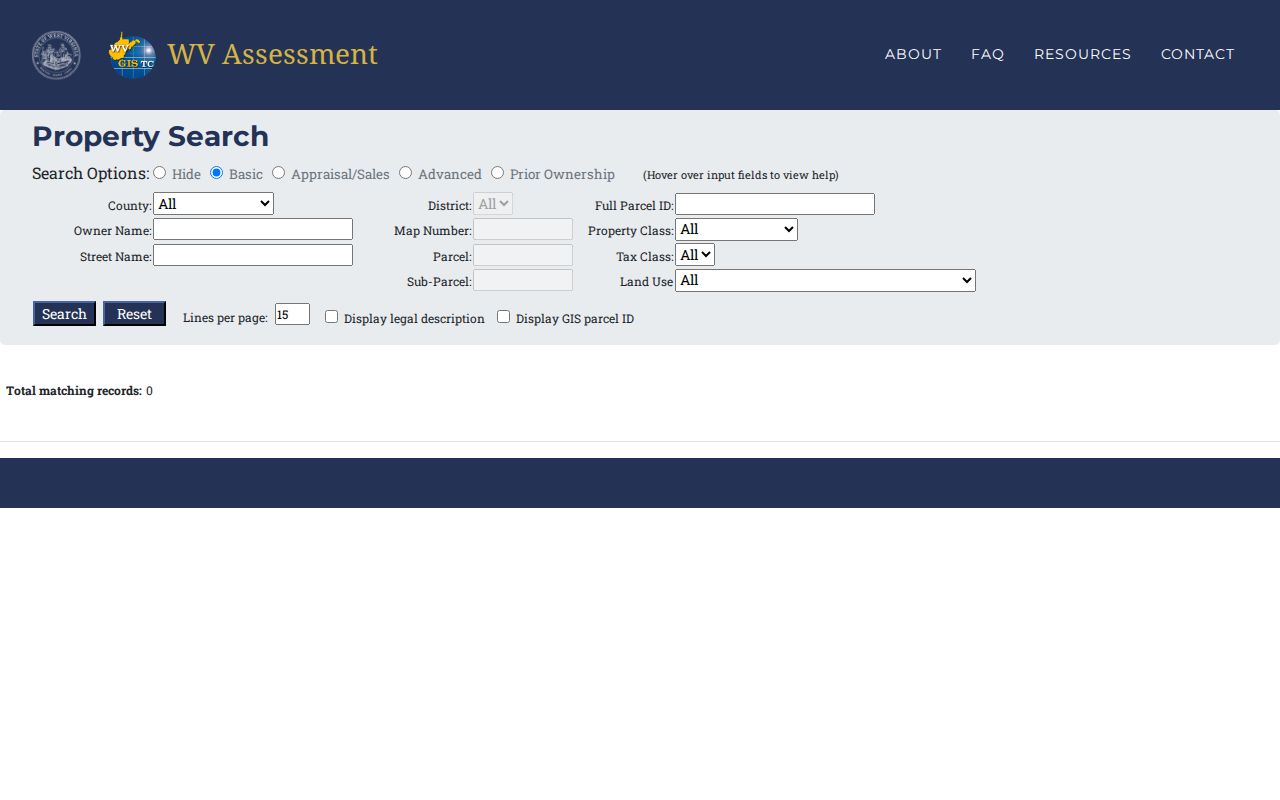The width and height of the screenshot is (1280, 800).
Task: Open the WV Assessment home title
Action: 273,54
